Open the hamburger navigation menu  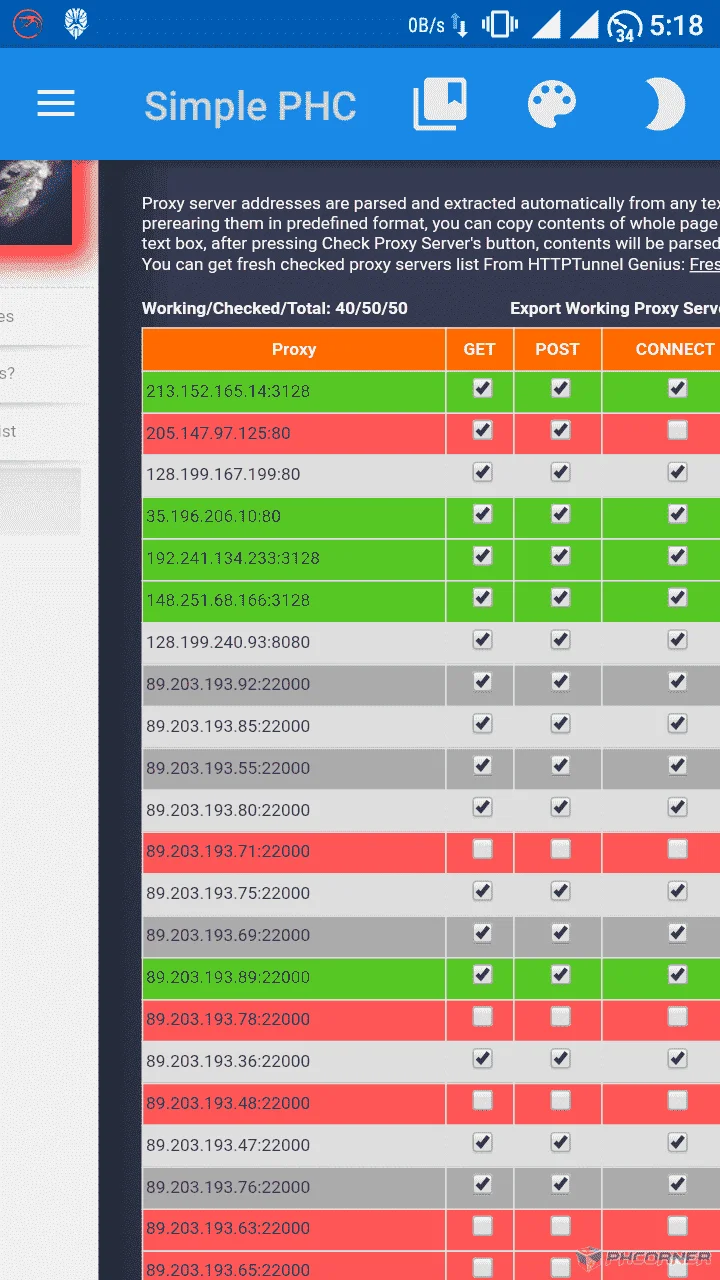coord(56,104)
